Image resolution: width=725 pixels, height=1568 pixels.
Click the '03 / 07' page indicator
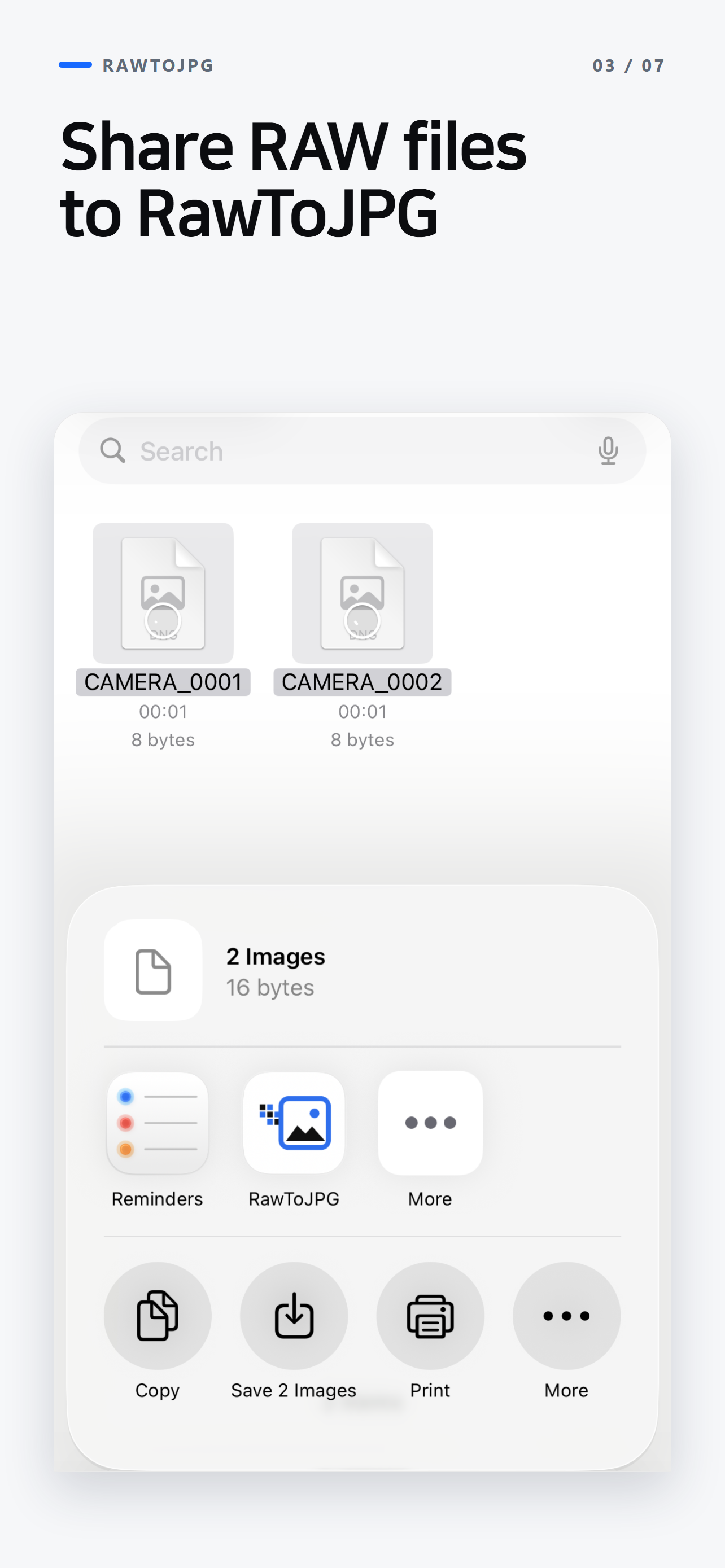coord(628,65)
